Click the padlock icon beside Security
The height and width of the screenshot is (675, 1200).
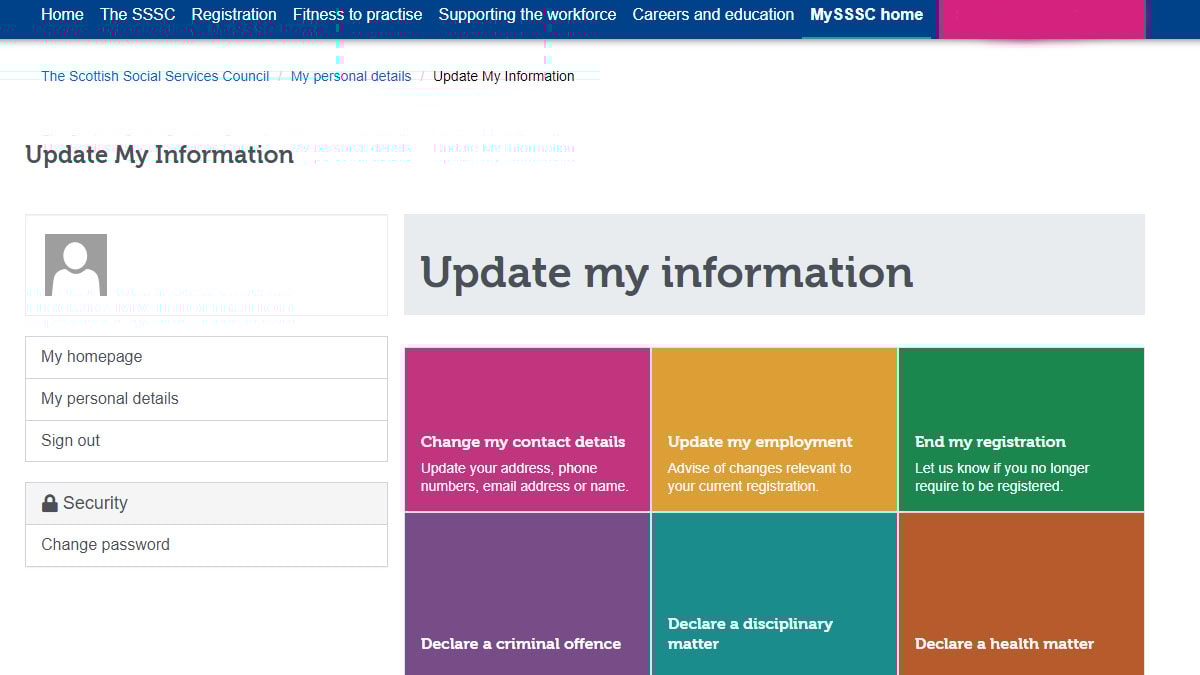click(x=50, y=503)
